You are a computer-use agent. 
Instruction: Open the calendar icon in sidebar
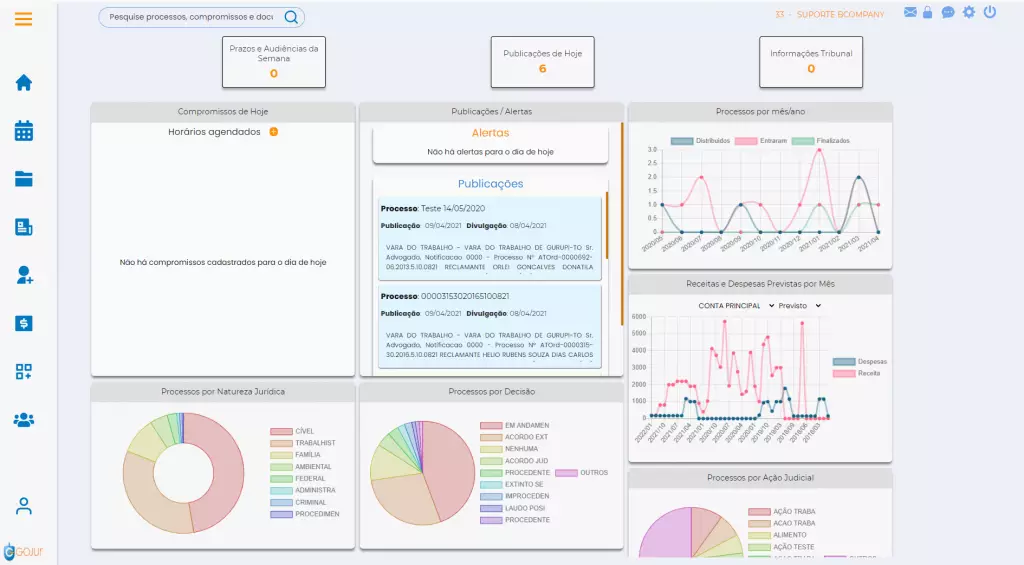point(24,131)
